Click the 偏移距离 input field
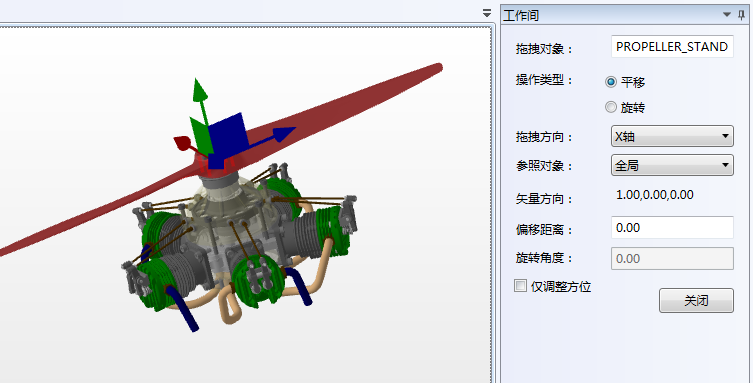The height and width of the screenshot is (383, 753). coord(672,227)
